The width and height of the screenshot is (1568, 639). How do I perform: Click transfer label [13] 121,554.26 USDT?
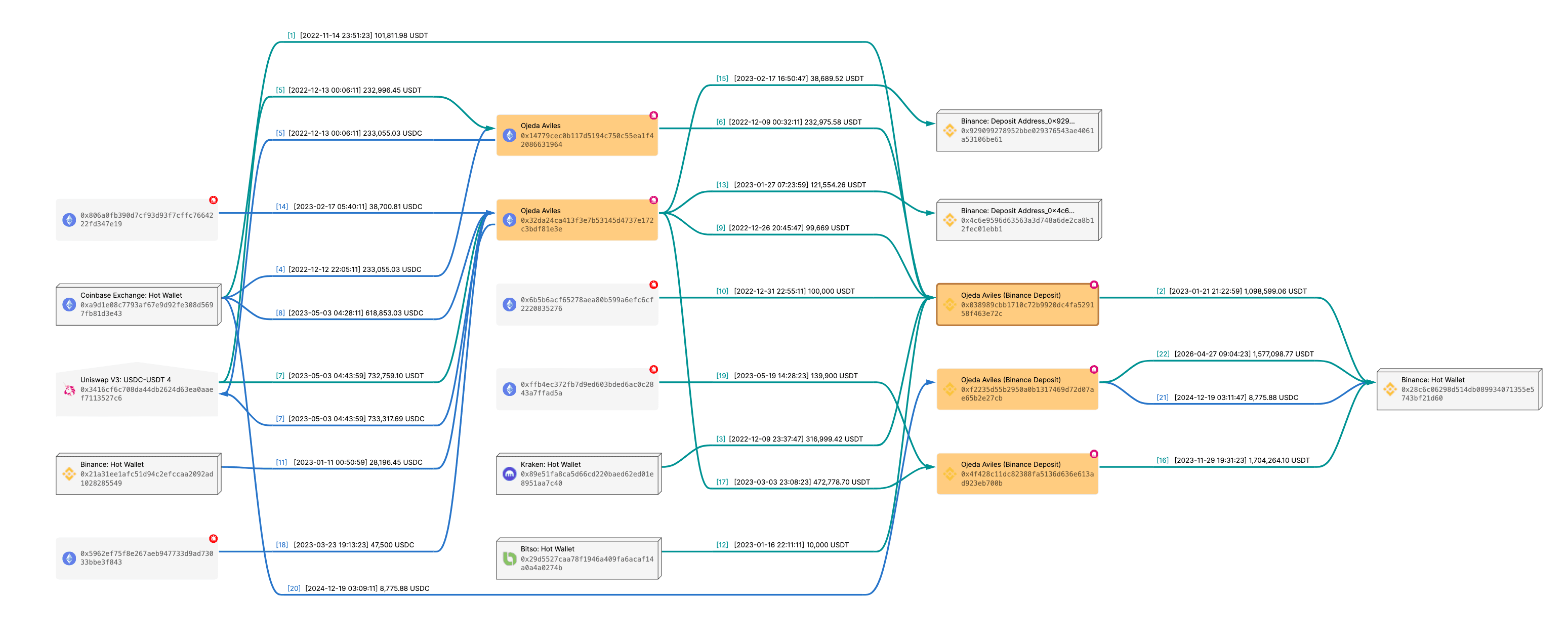pyautogui.click(x=791, y=185)
